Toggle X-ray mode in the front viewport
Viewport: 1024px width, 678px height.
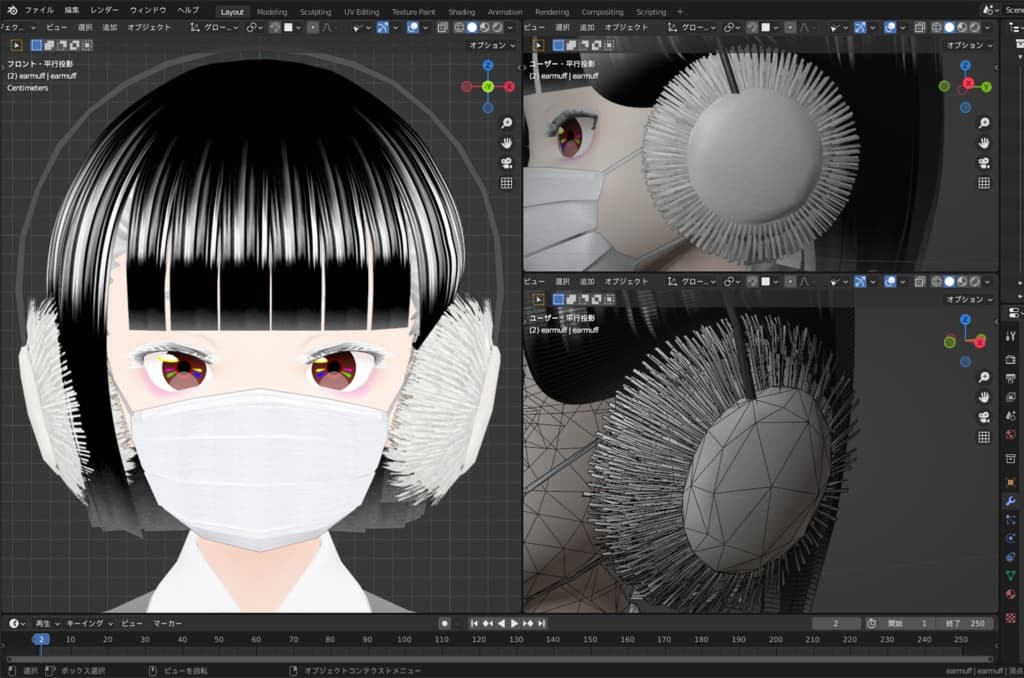pos(441,28)
